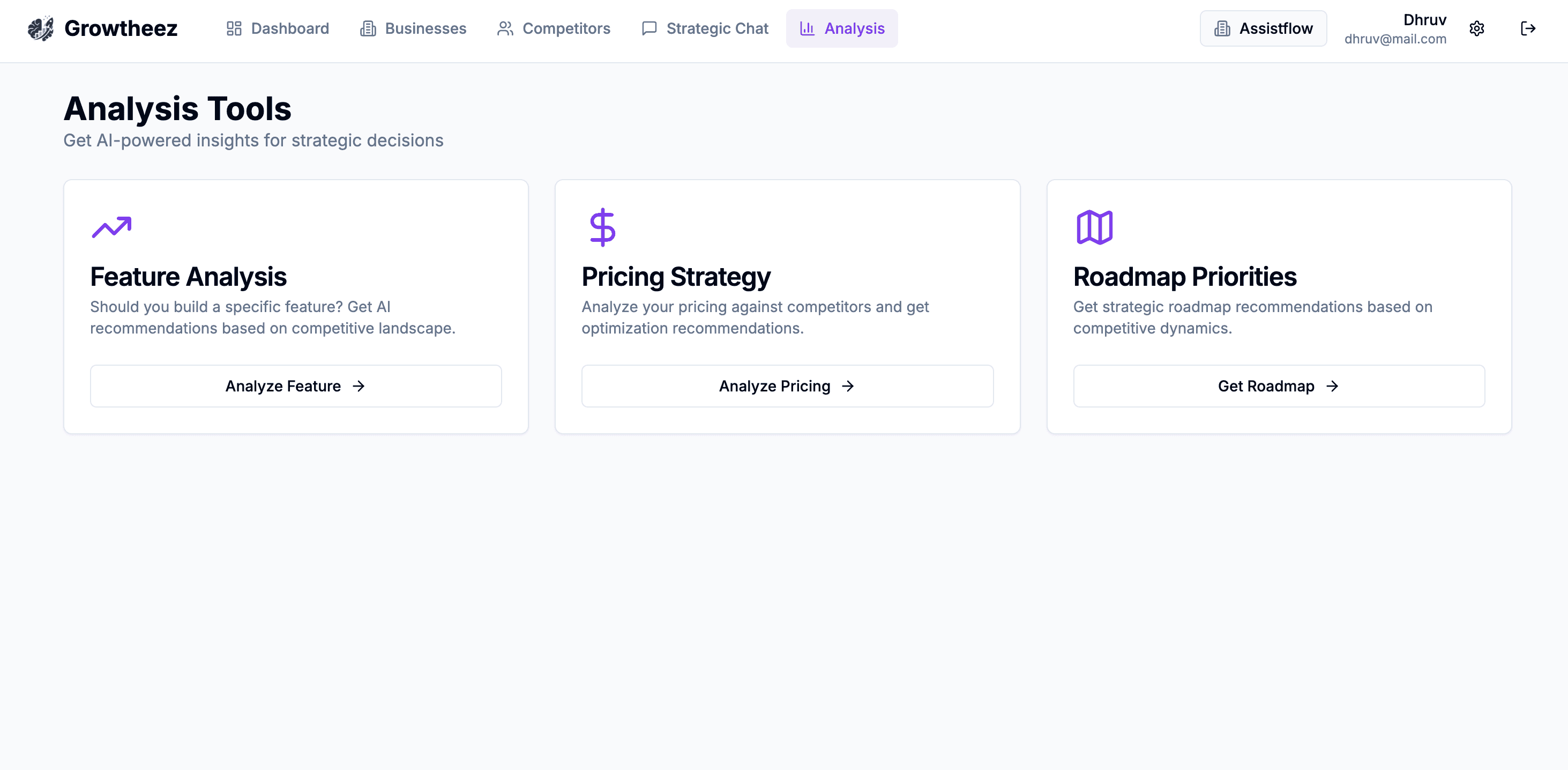Click the Get Roadmap button

coord(1278,386)
